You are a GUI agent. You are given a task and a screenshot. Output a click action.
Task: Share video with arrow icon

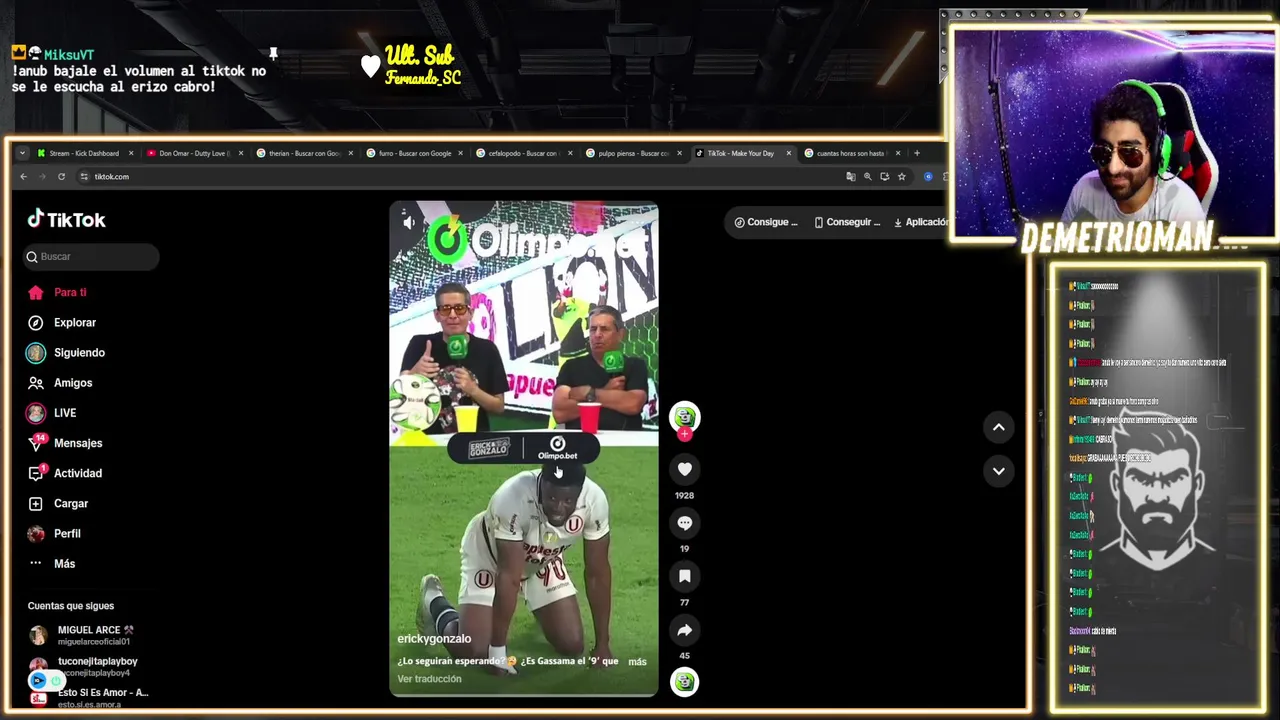pos(684,630)
